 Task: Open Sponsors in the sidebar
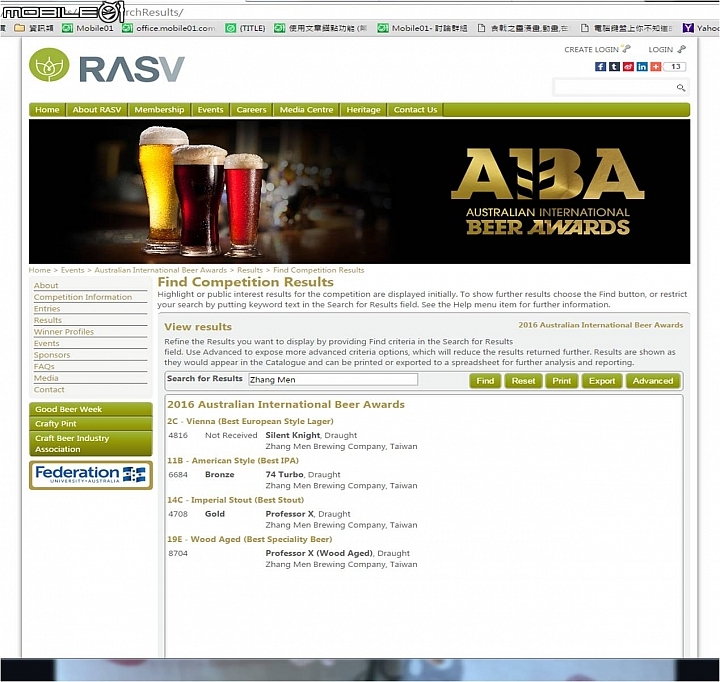[52, 355]
